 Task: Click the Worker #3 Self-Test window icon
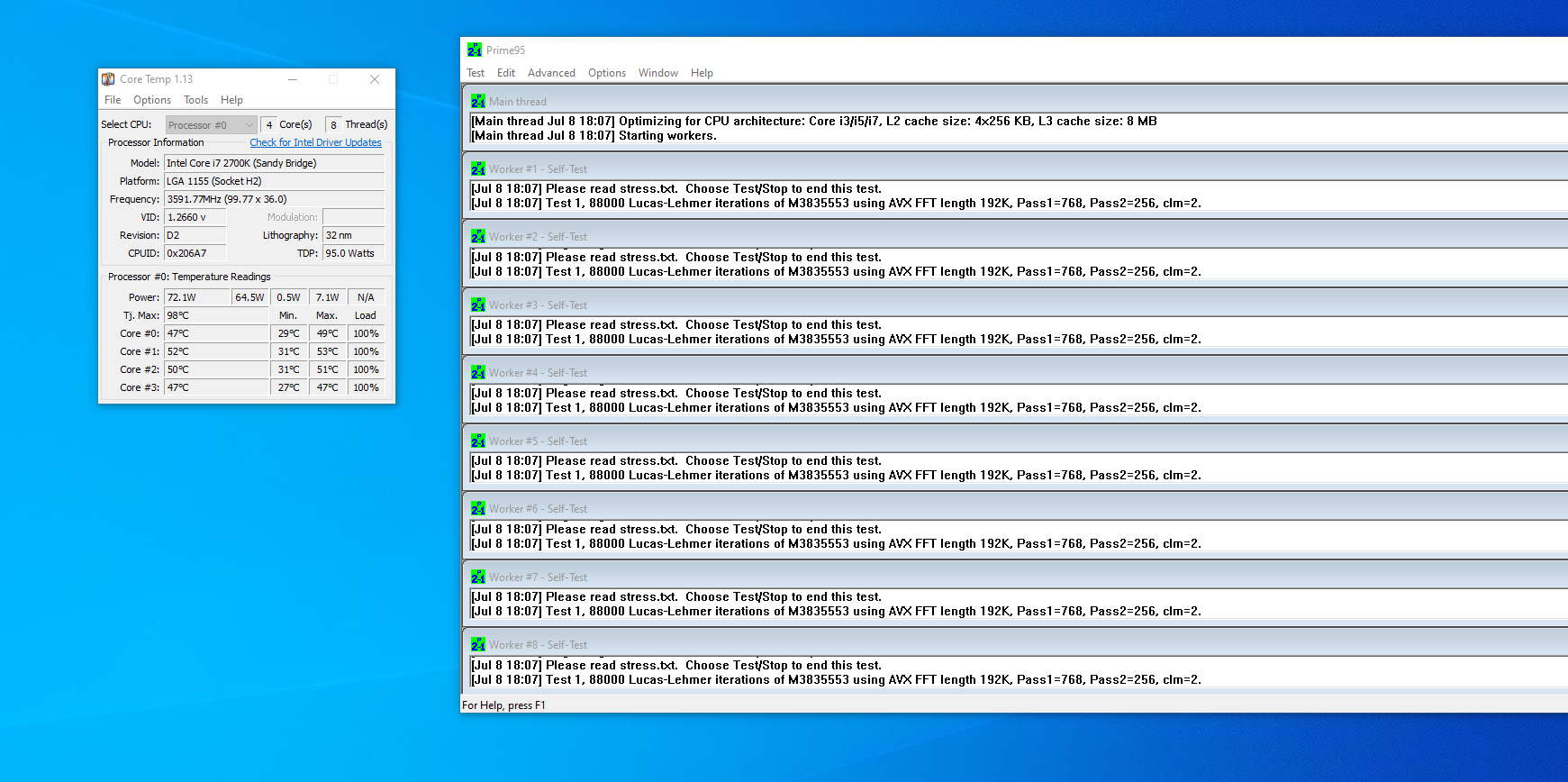(478, 305)
